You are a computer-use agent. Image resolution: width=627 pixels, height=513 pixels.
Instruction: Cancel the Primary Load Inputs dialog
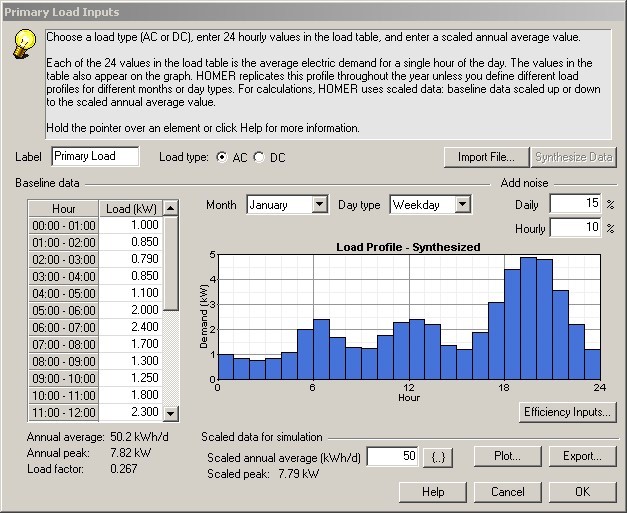pos(507,492)
